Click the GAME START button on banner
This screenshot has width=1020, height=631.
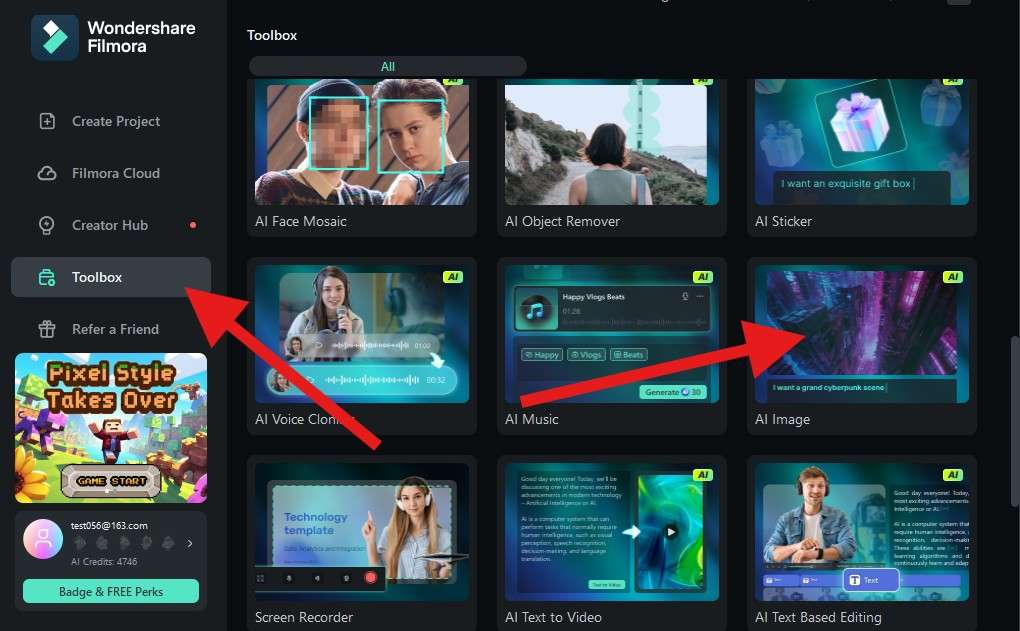(111, 481)
